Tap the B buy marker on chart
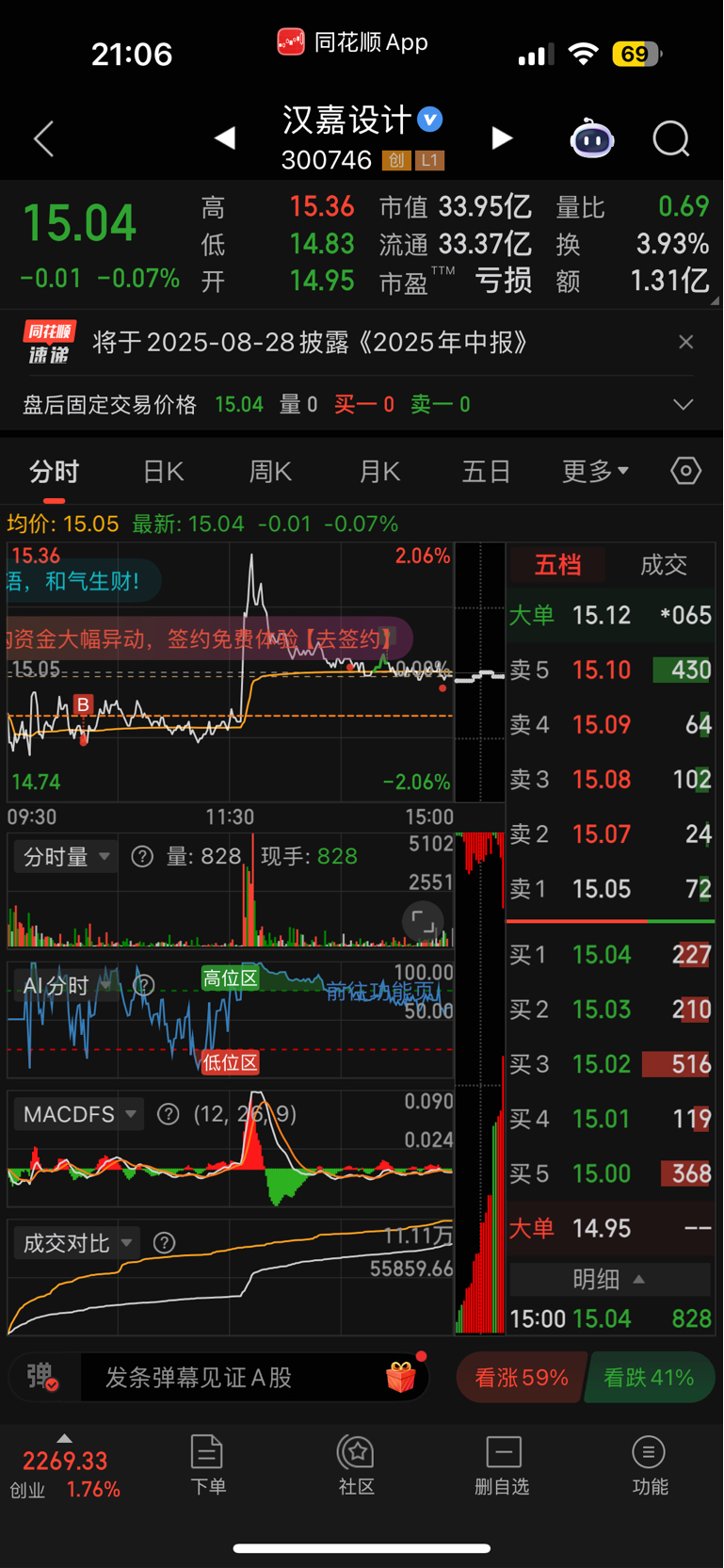724x1568 pixels. (x=84, y=704)
